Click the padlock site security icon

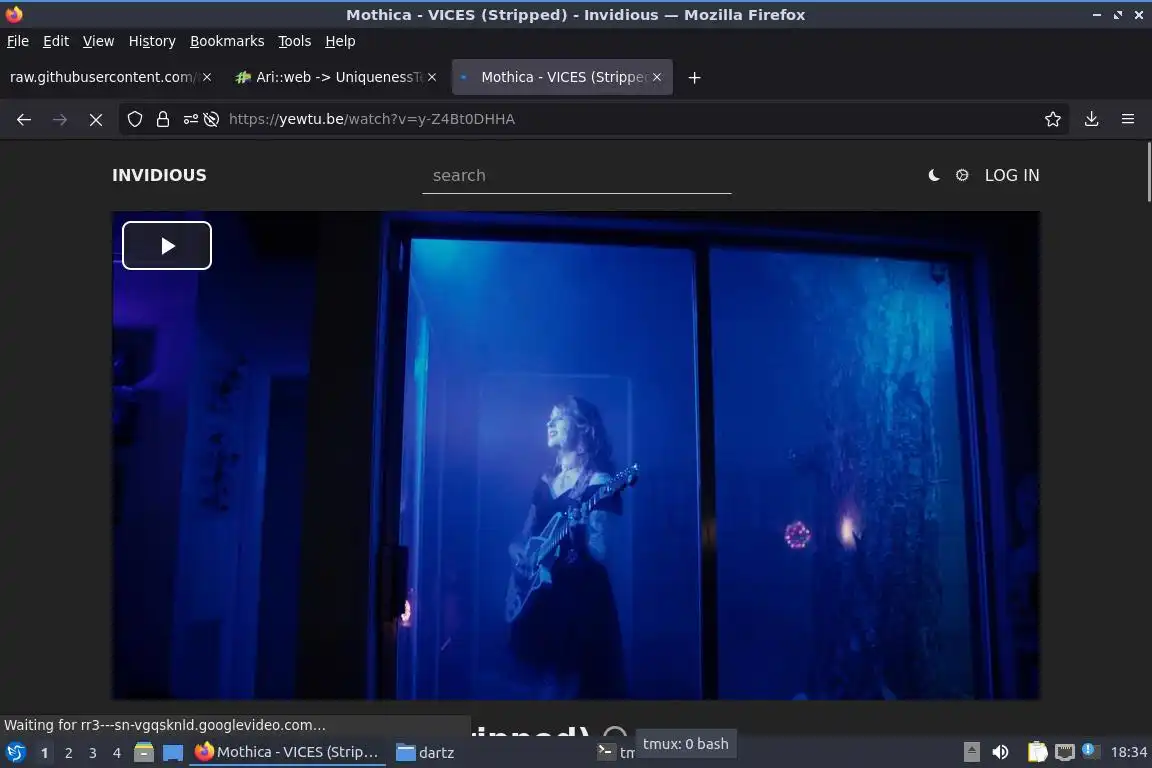[162, 119]
